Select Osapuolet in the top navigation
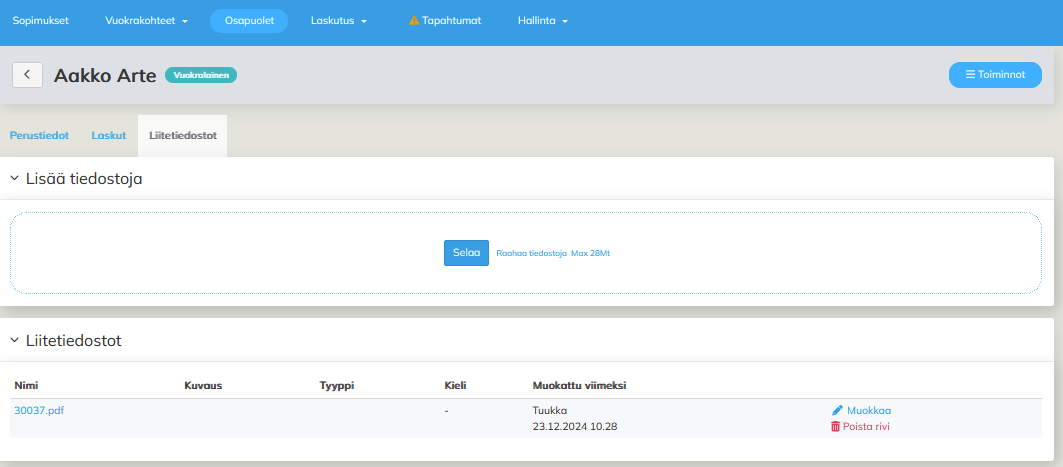 pos(249,21)
